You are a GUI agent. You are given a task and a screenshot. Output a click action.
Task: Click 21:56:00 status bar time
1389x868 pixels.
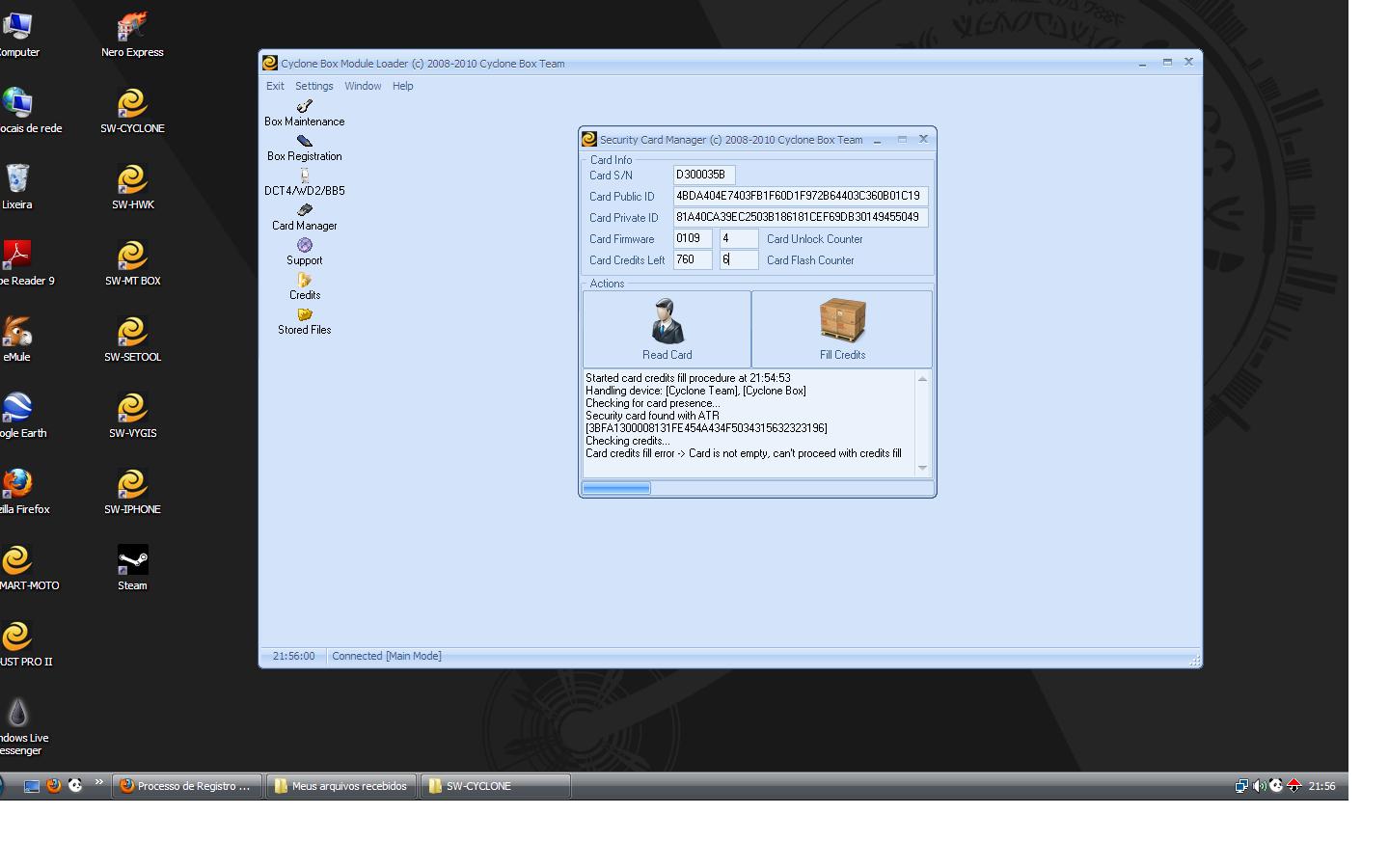pyautogui.click(x=293, y=656)
